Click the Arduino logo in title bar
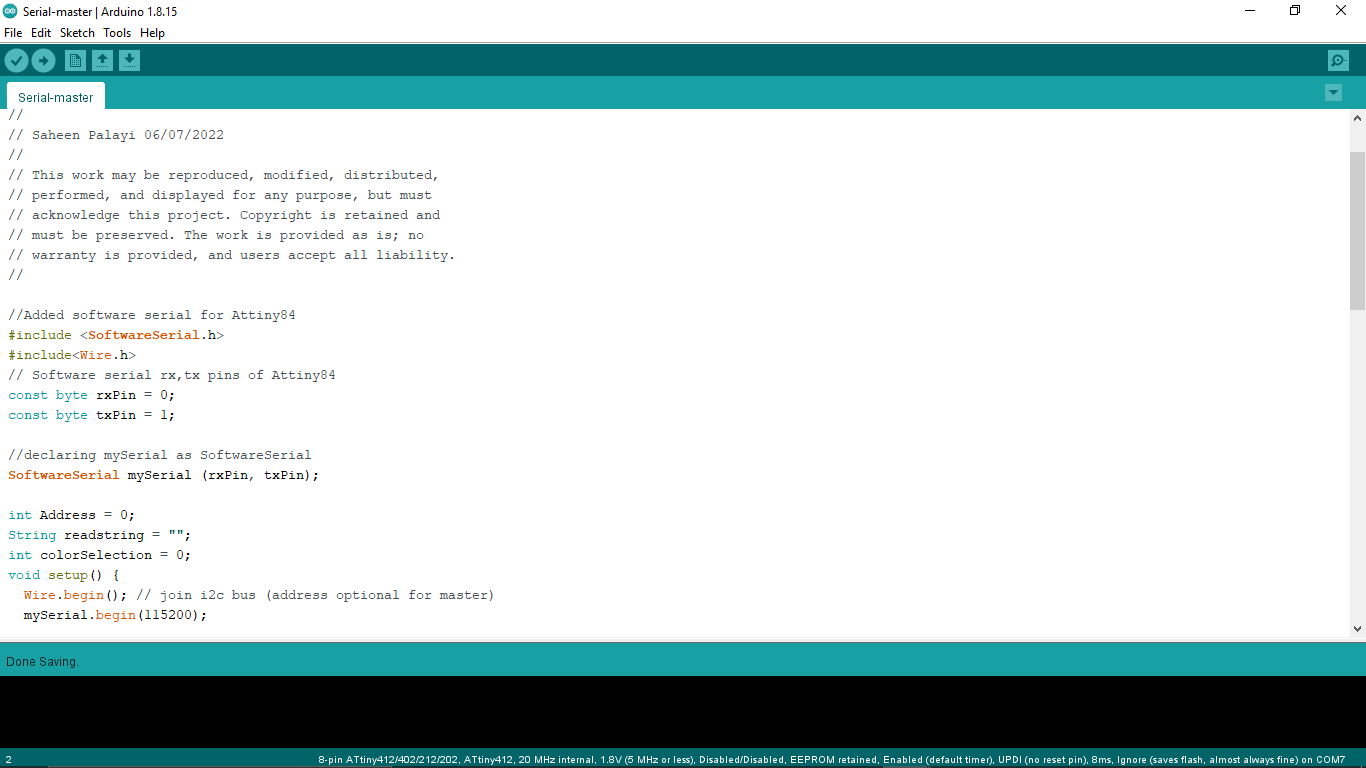The height and width of the screenshot is (768, 1366). click(10, 11)
